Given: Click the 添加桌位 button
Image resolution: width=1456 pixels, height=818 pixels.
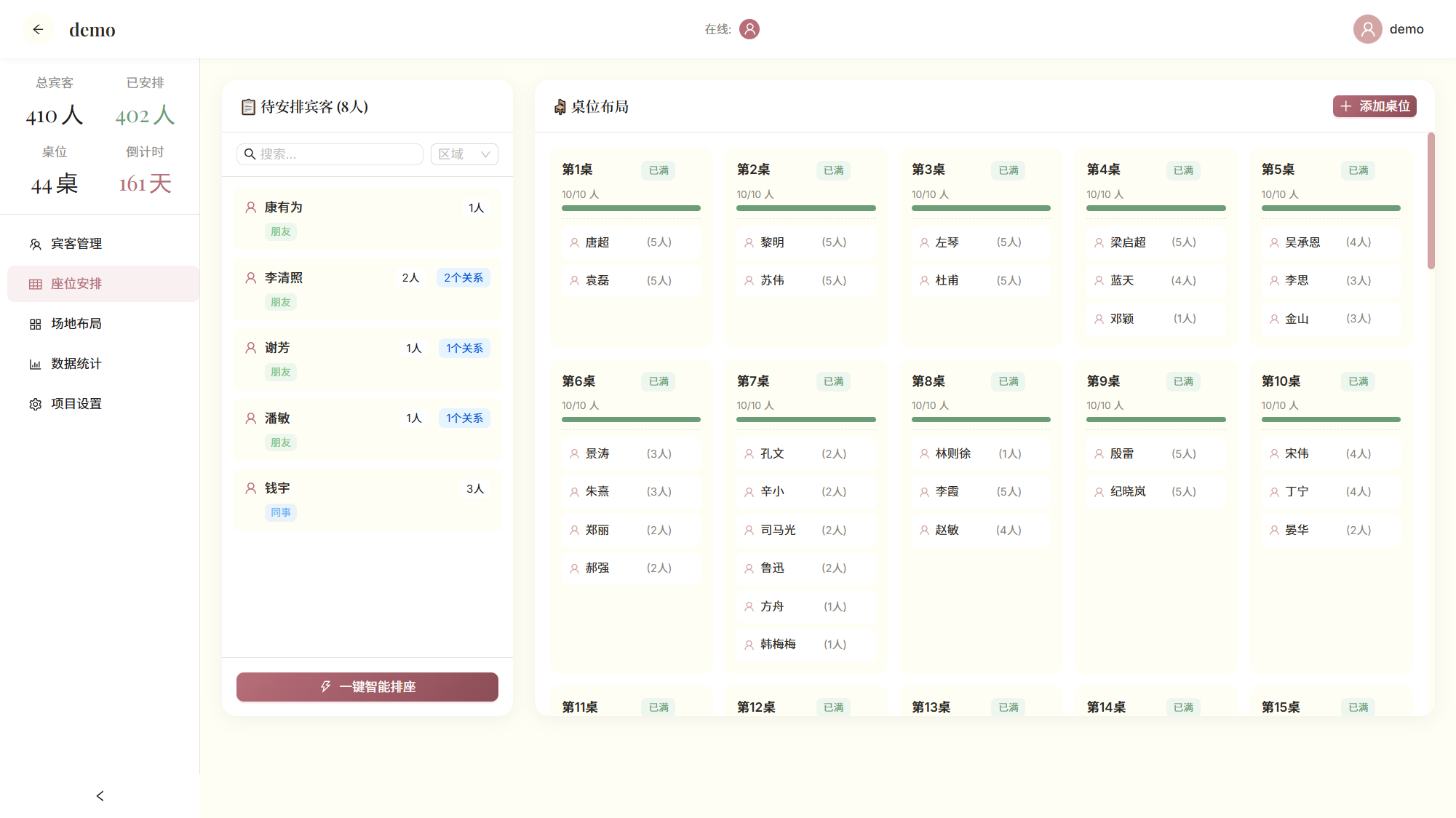Looking at the screenshot, I should coord(1375,106).
